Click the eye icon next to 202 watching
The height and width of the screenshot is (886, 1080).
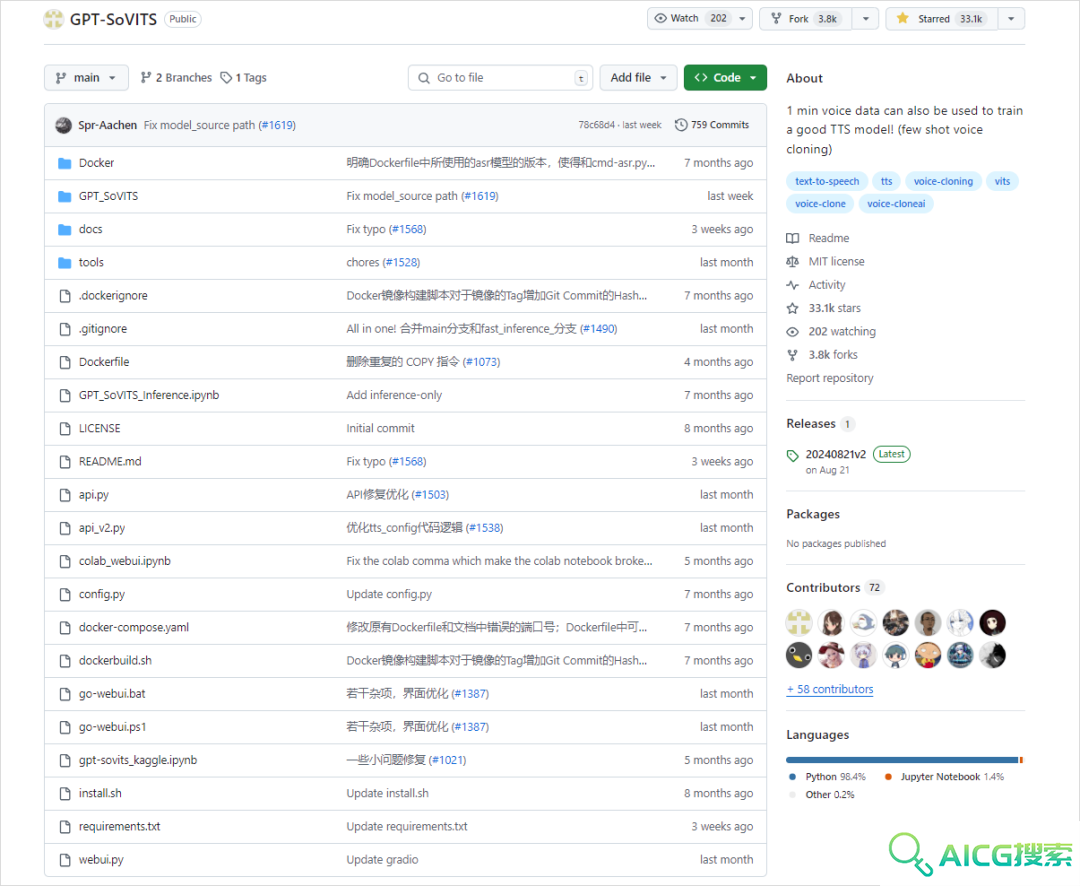[x=793, y=332]
